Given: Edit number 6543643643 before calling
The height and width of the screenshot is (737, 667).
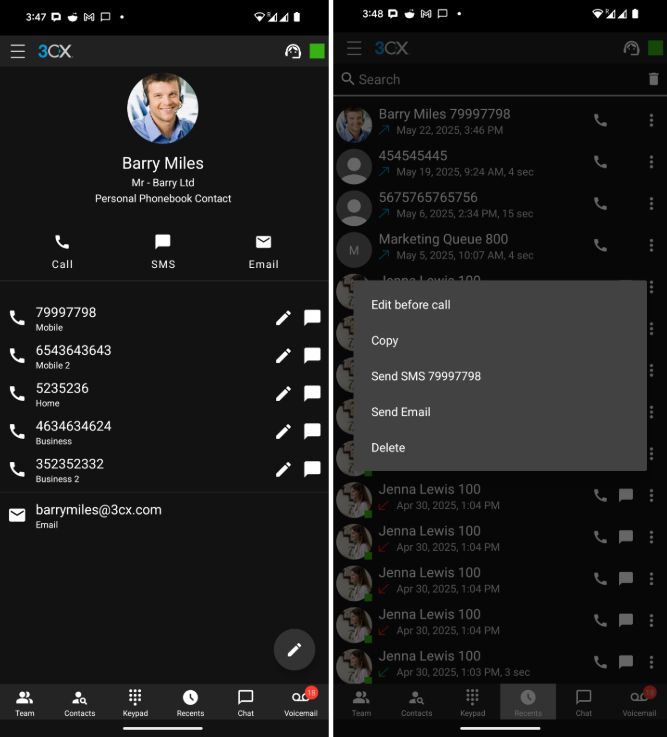Looking at the screenshot, I should pyautogui.click(x=283, y=356).
